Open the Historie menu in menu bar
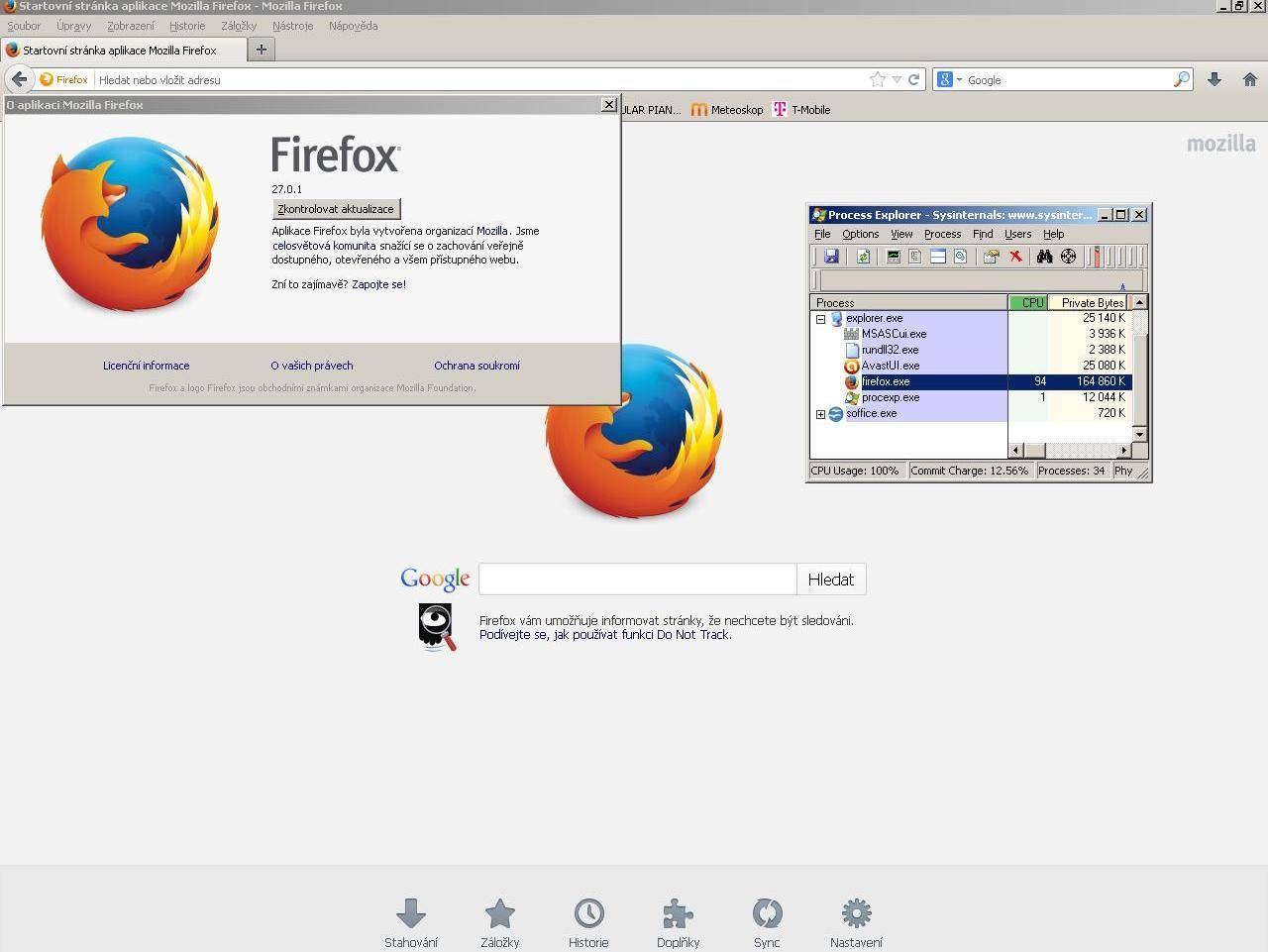 tap(187, 26)
